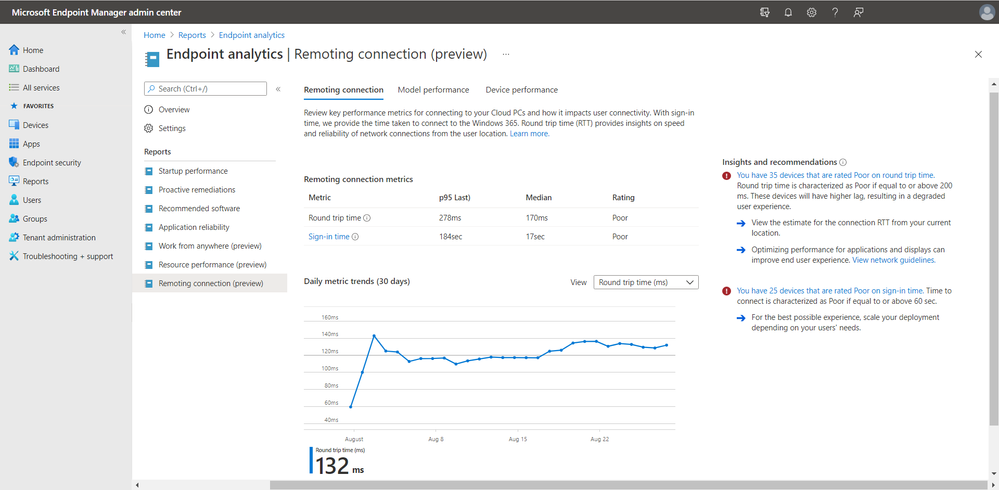Open Tenant administration in left navigation
This screenshot has width=999, height=490.
coord(59,238)
